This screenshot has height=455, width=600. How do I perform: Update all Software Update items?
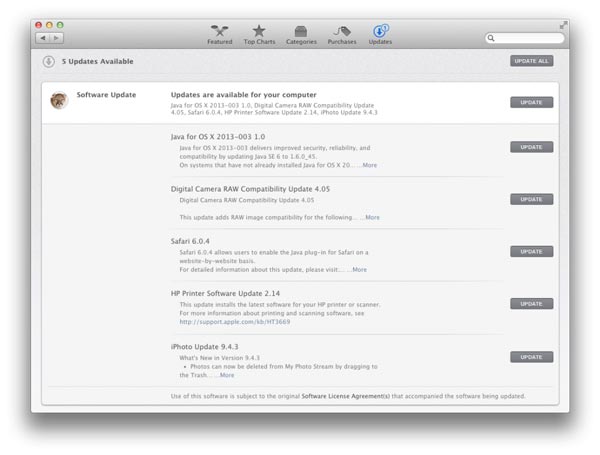click(531, 102)
